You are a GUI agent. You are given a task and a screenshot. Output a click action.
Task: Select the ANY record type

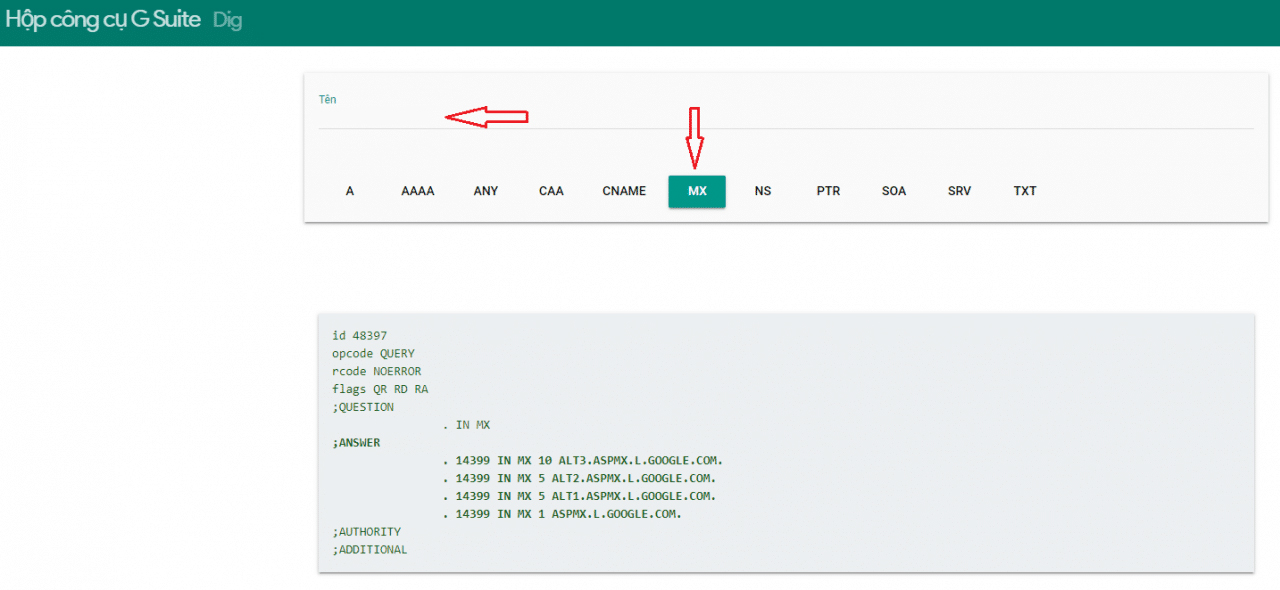(486, 191)
